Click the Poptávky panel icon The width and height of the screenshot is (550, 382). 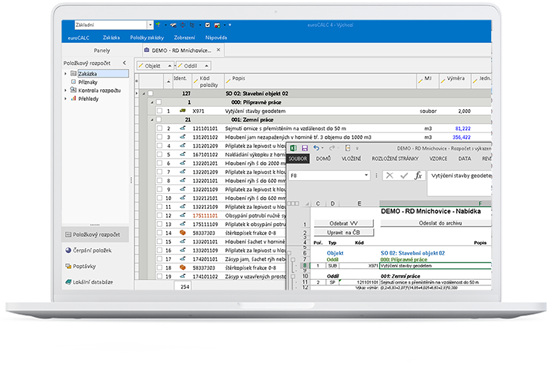[68, 266]
